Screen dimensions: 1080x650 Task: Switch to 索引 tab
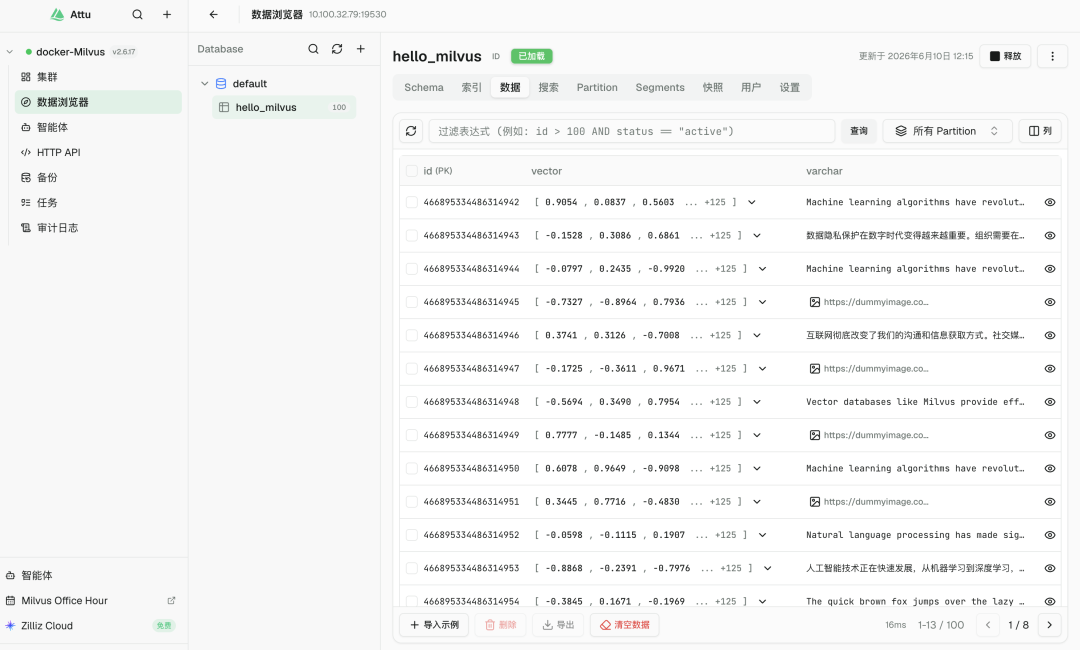point(471,87)
